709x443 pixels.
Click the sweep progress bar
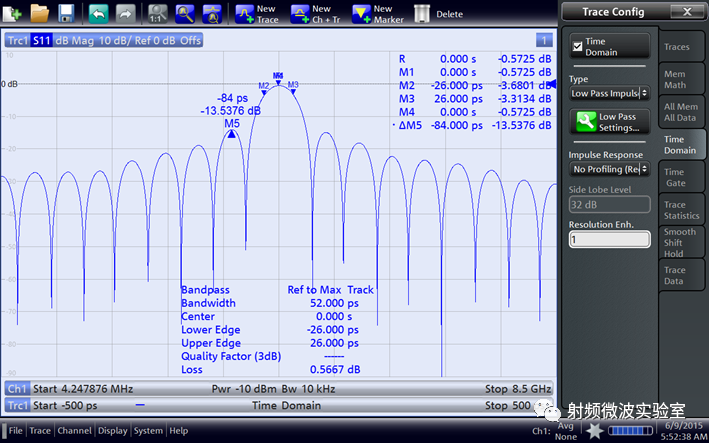632,429
